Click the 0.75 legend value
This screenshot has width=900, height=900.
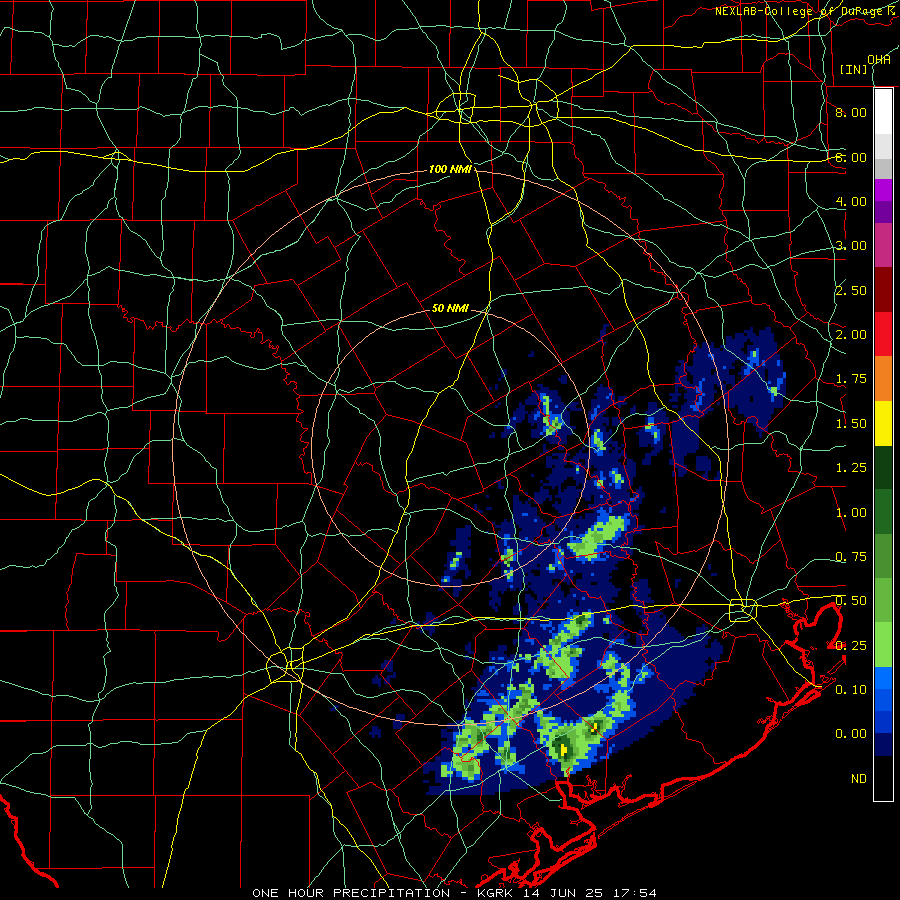coord(851,557)
